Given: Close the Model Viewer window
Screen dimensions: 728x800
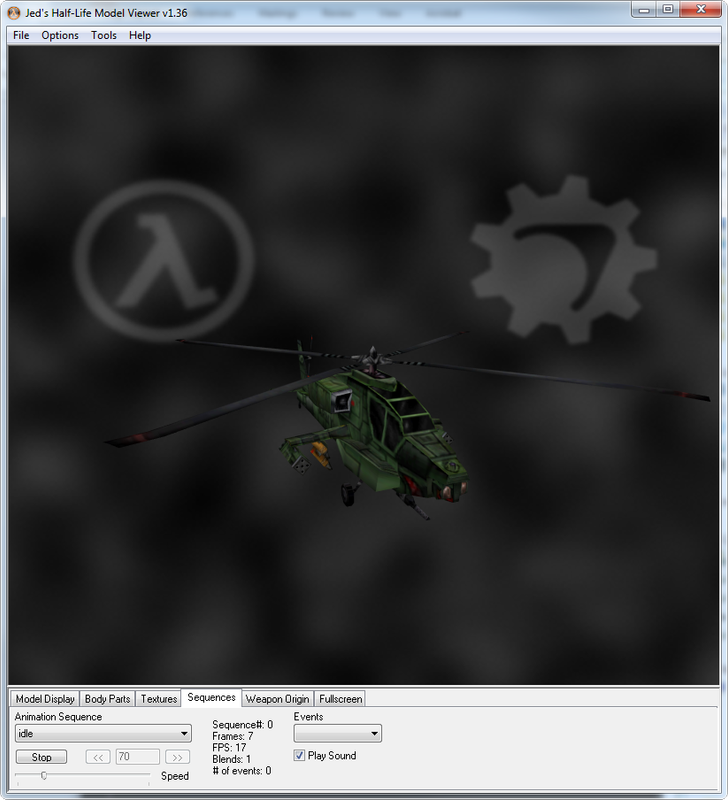Looking at the screenshot, I should (x=700, y=10).
